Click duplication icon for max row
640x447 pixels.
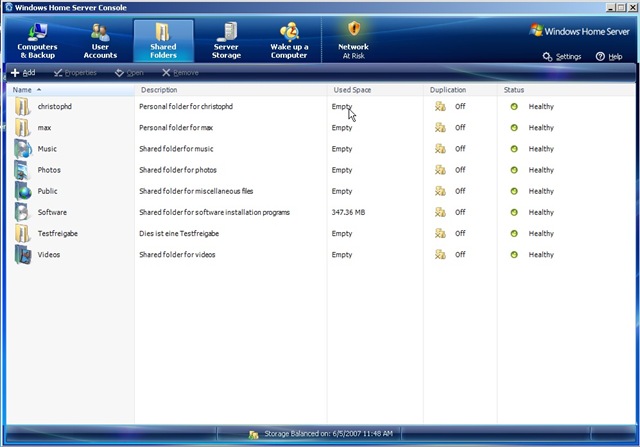point(440,128)
